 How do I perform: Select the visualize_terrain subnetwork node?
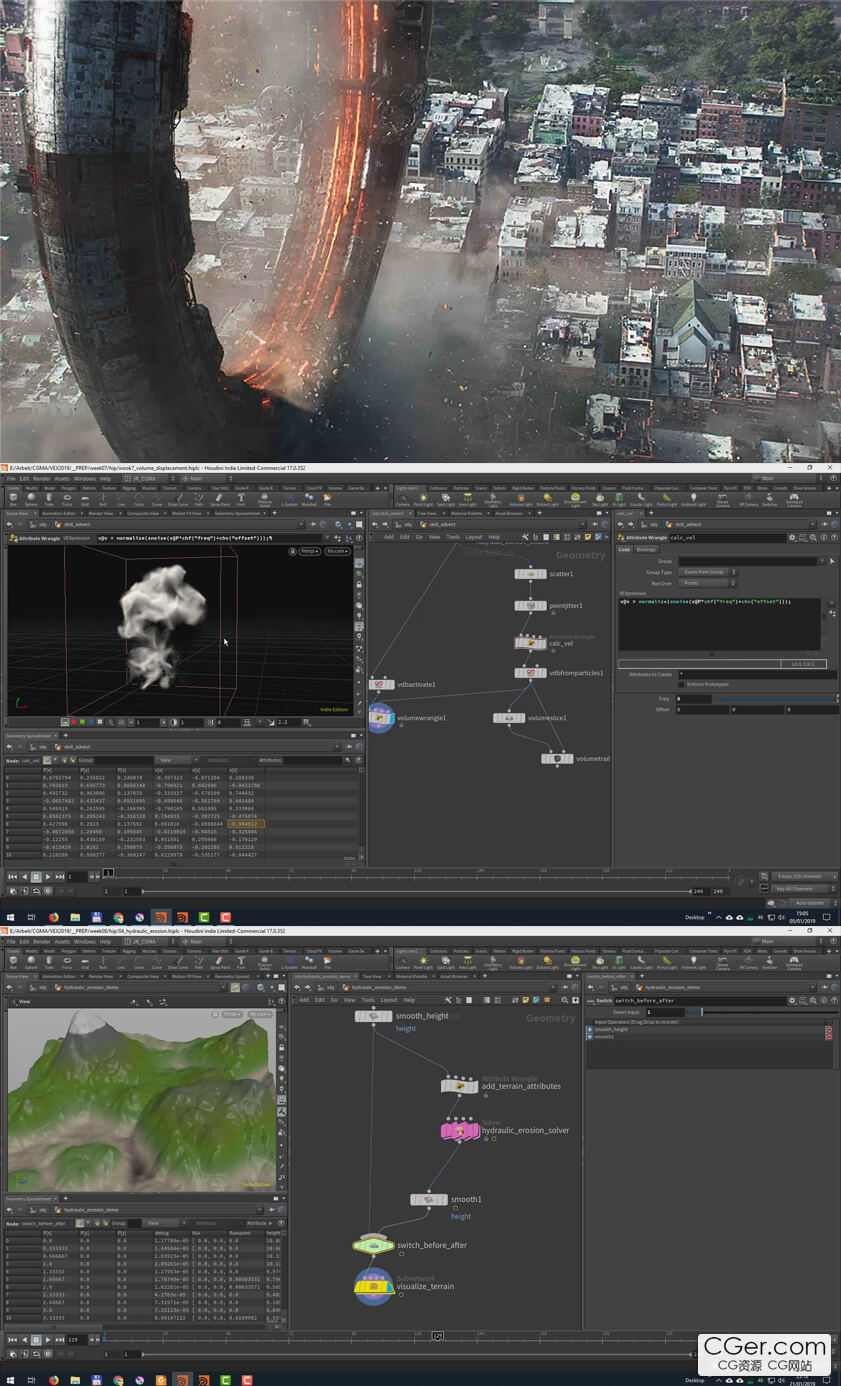(374, 1286)
